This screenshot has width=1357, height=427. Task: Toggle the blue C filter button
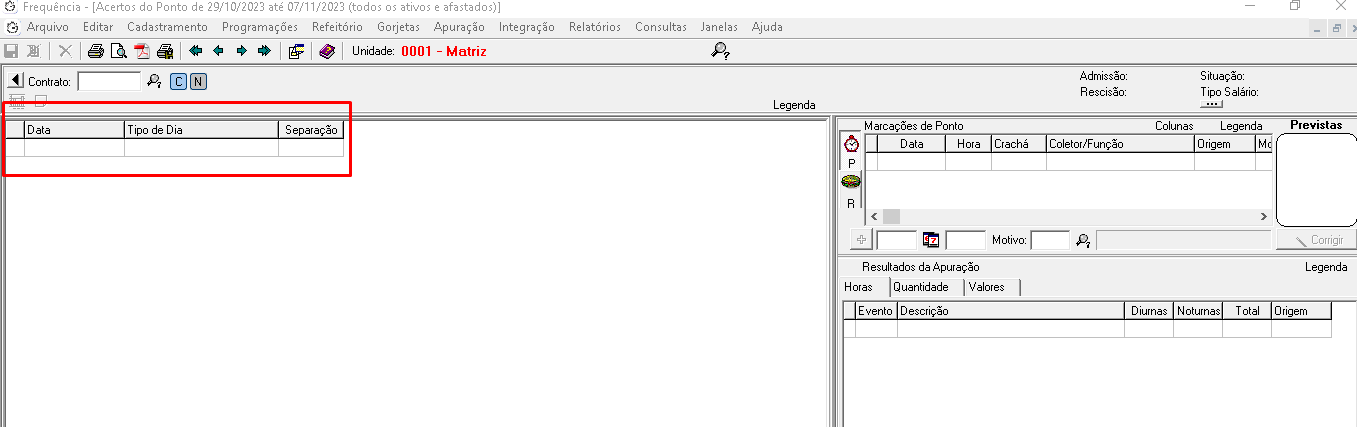coord(178,82)
